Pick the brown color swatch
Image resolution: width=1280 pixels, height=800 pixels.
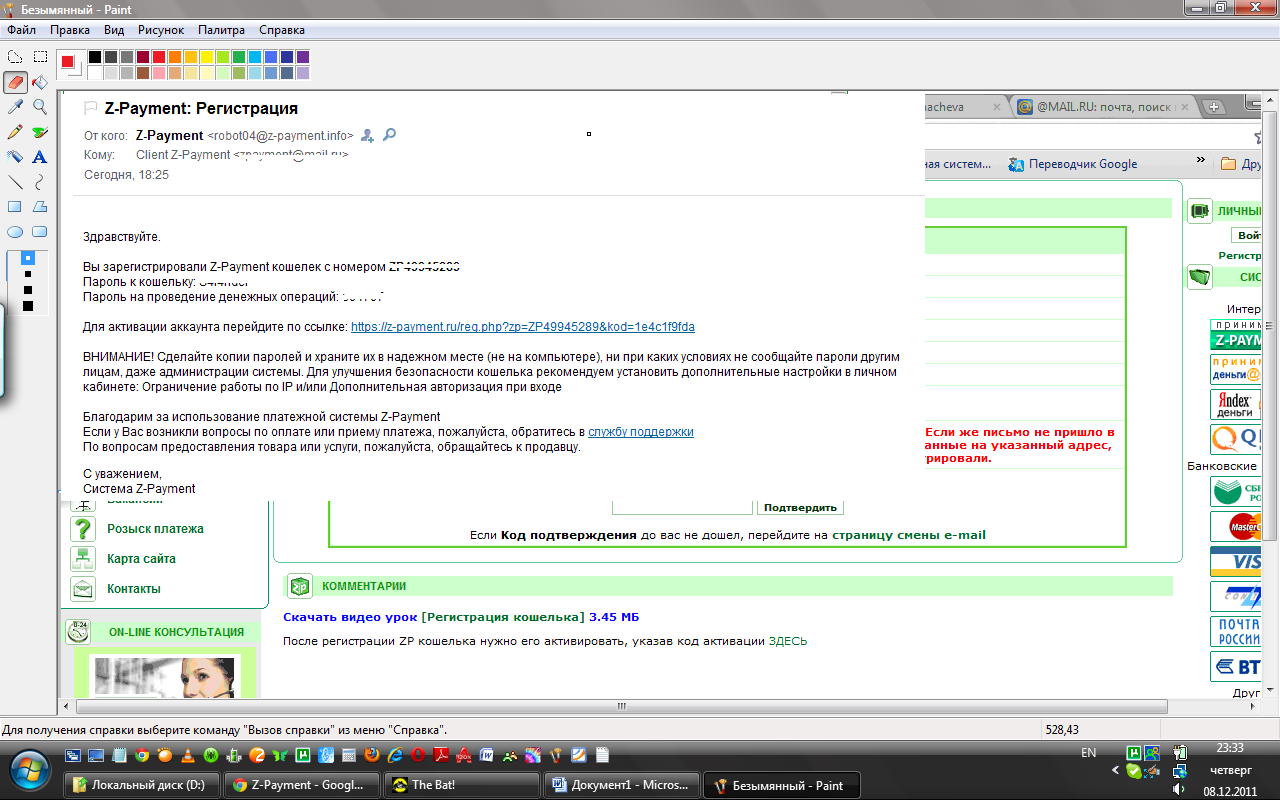click(143, 73)
